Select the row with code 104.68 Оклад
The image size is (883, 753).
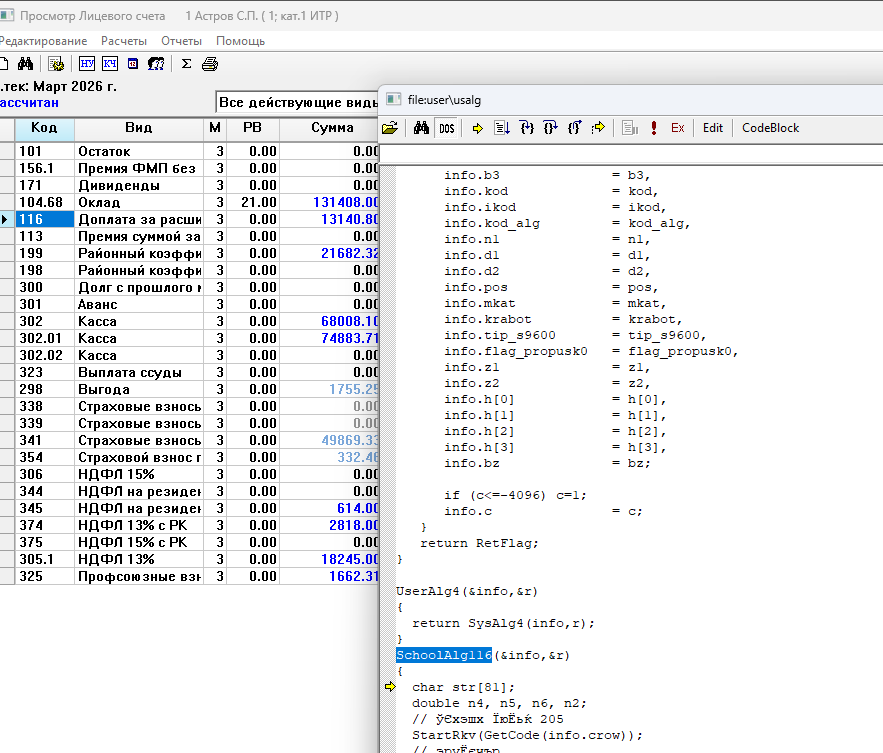[x=110, y=202]
